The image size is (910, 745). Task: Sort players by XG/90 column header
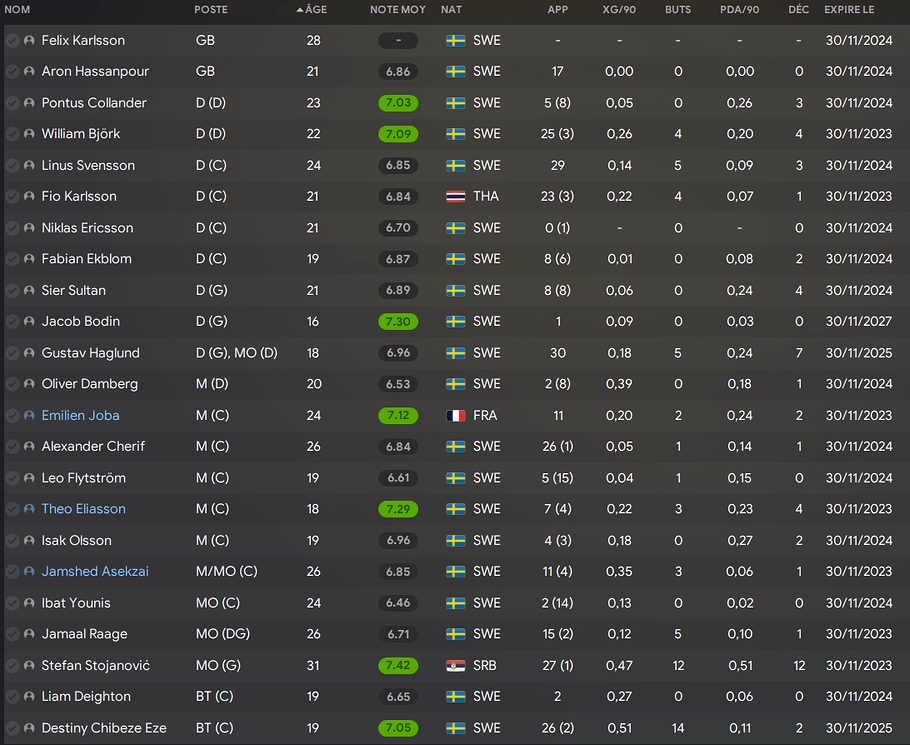click(619, 10)
